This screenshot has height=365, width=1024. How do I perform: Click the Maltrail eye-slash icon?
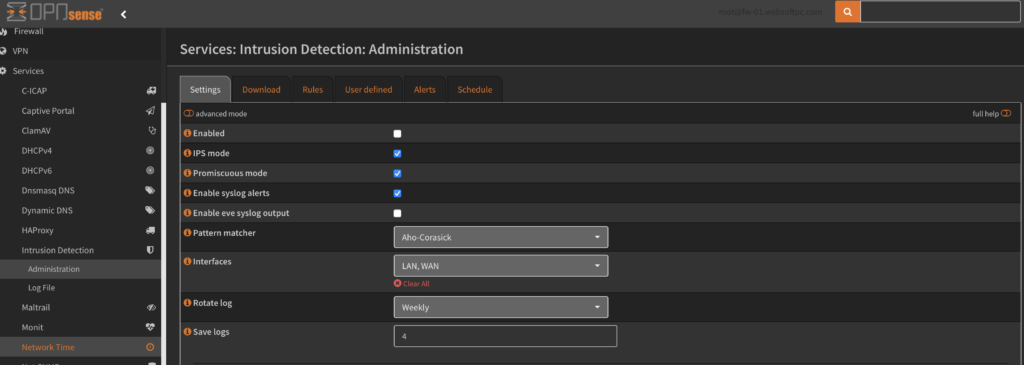tap(151, 307)
